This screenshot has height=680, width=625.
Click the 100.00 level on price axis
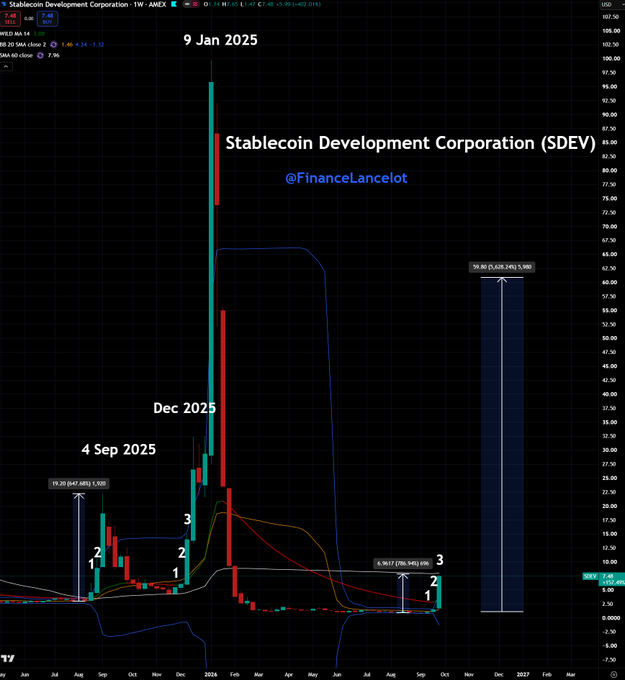(x=611, y=59)
